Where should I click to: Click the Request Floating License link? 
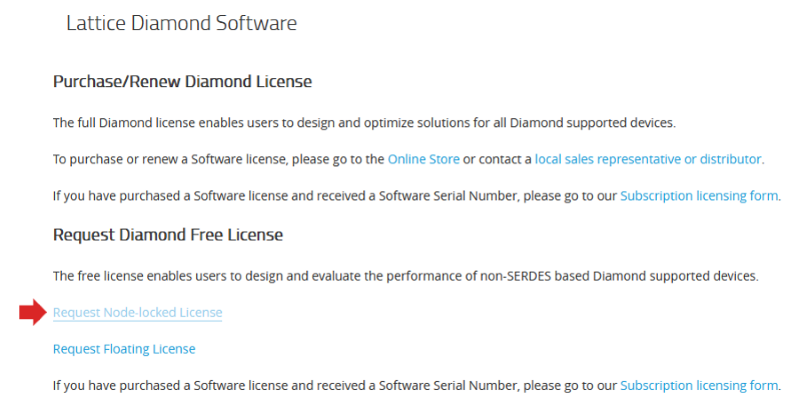124,349
